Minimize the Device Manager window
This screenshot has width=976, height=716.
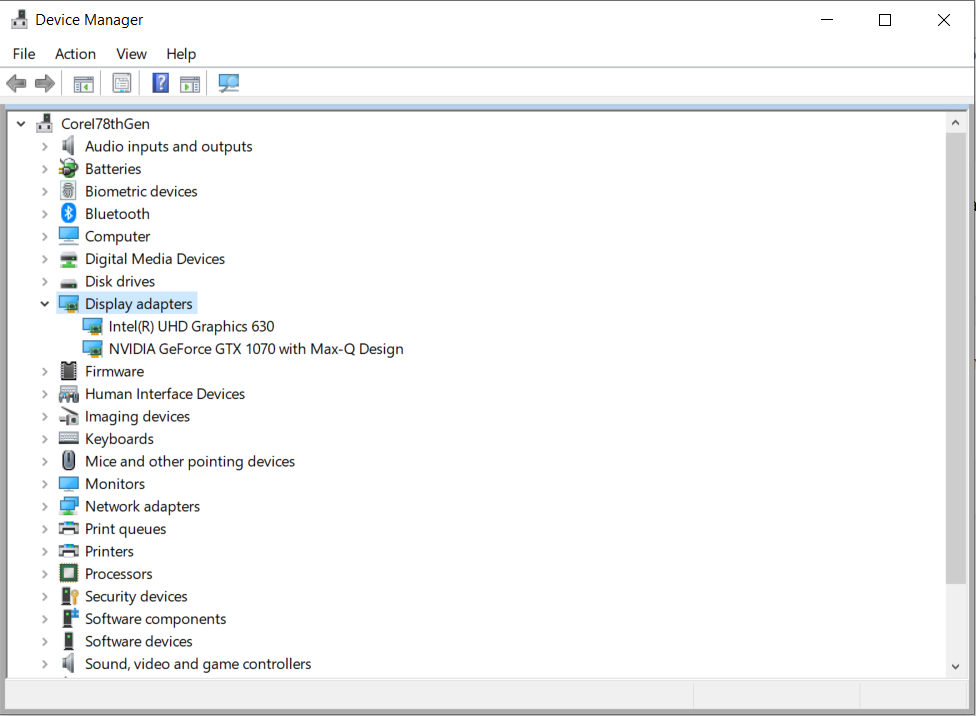827,20
